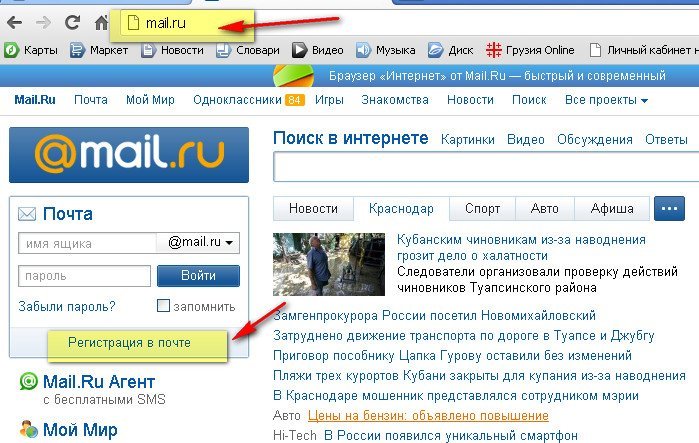Open the browser home icon
699x443 pixels.
[101, 22]
